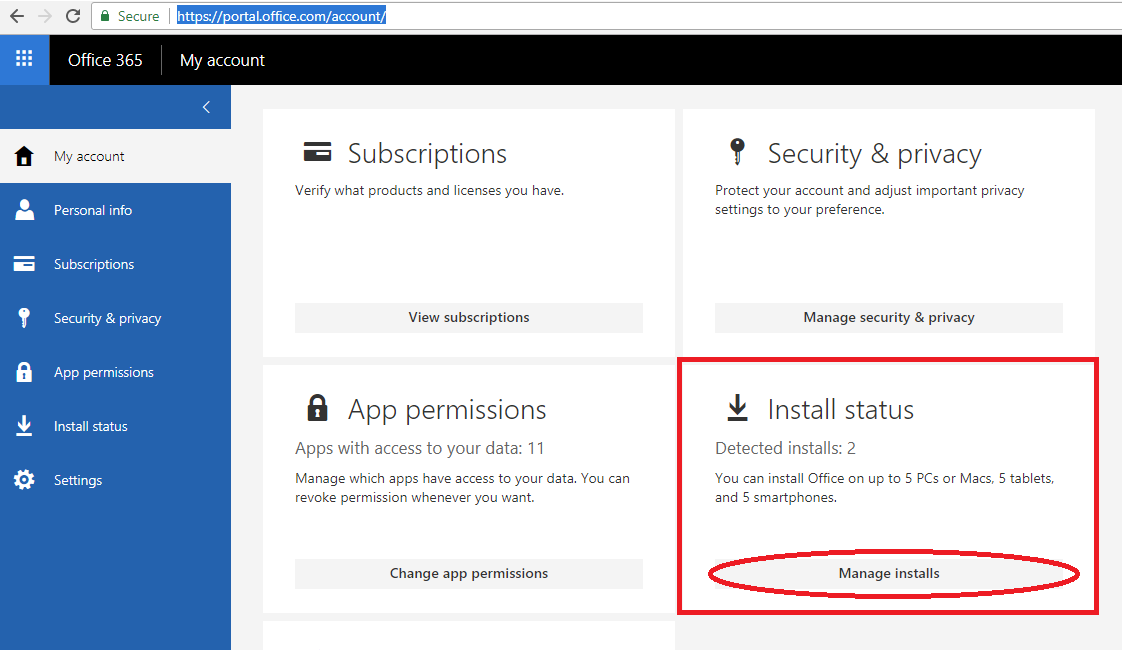Click the 'Detected installs: 2' text
Image resolution: width=1122 pixels, height=650 pixels.
coord(785,448)
